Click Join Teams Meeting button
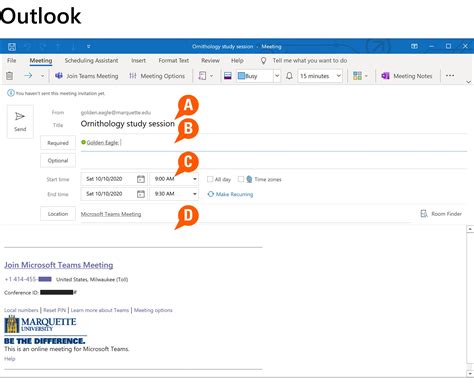The image size is (474, 384). pos(87,76)
